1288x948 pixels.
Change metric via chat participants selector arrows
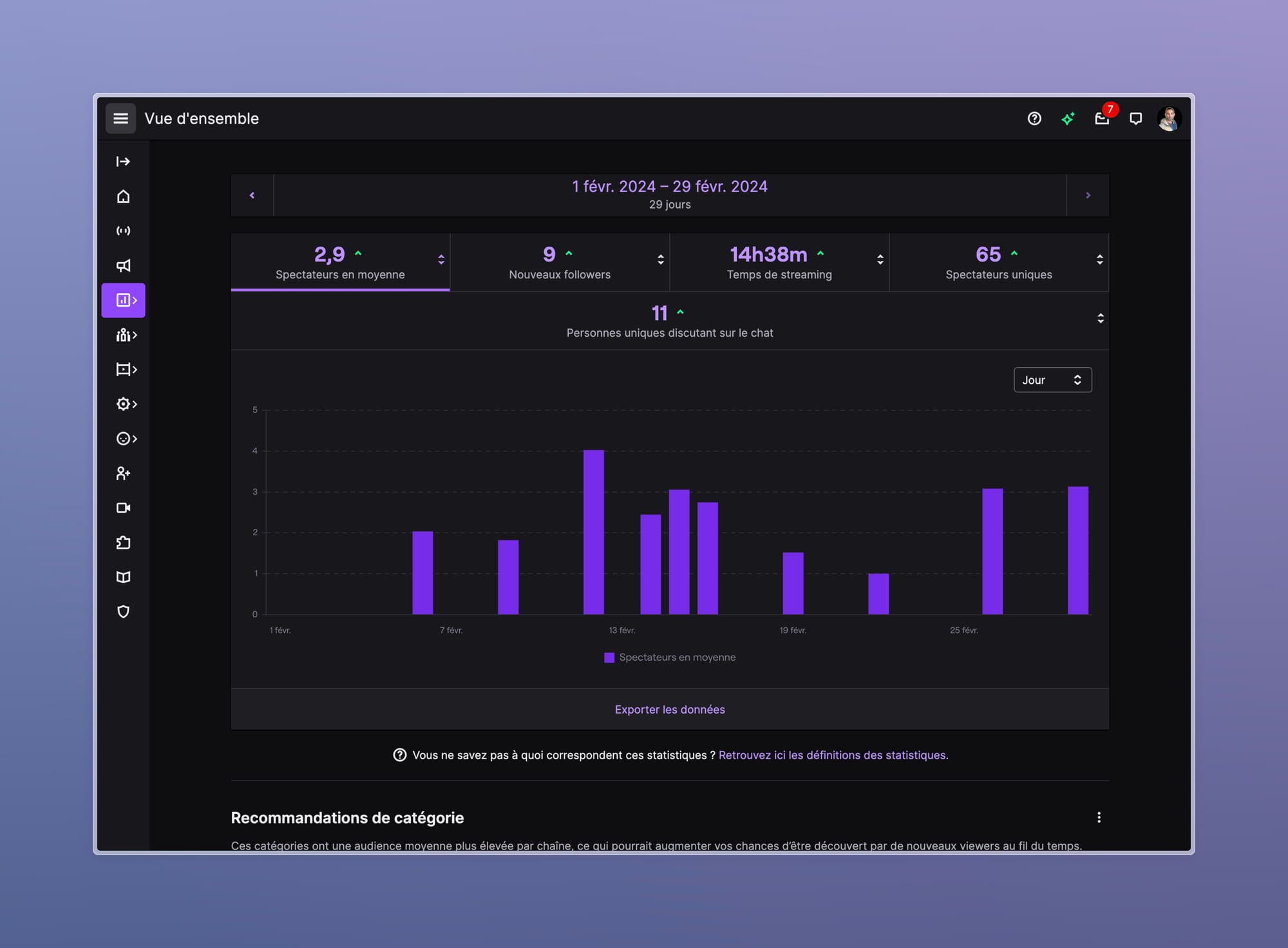click(1101, 318)
